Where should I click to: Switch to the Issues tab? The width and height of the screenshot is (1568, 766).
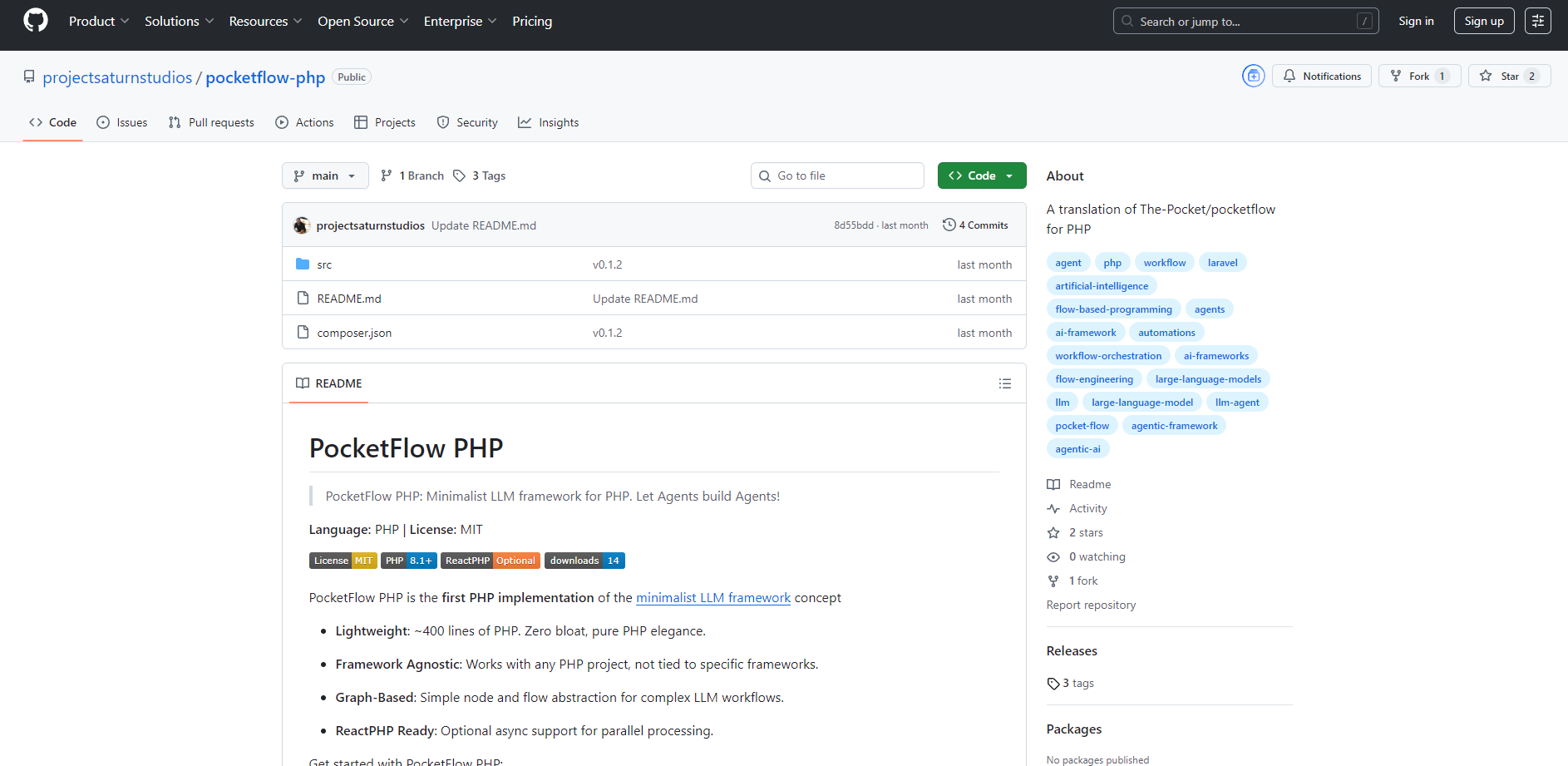(x=121, y=122)
